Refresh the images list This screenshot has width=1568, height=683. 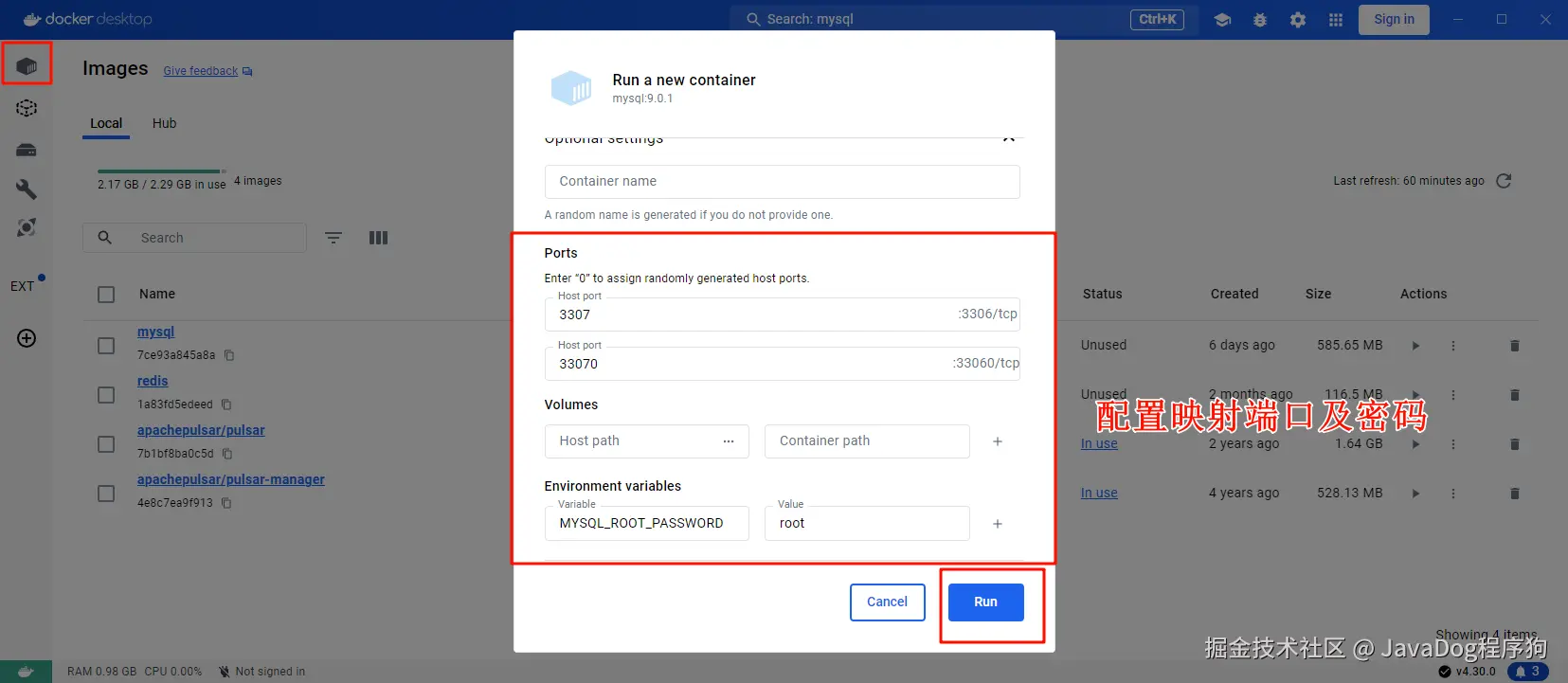click(1504, 181)
